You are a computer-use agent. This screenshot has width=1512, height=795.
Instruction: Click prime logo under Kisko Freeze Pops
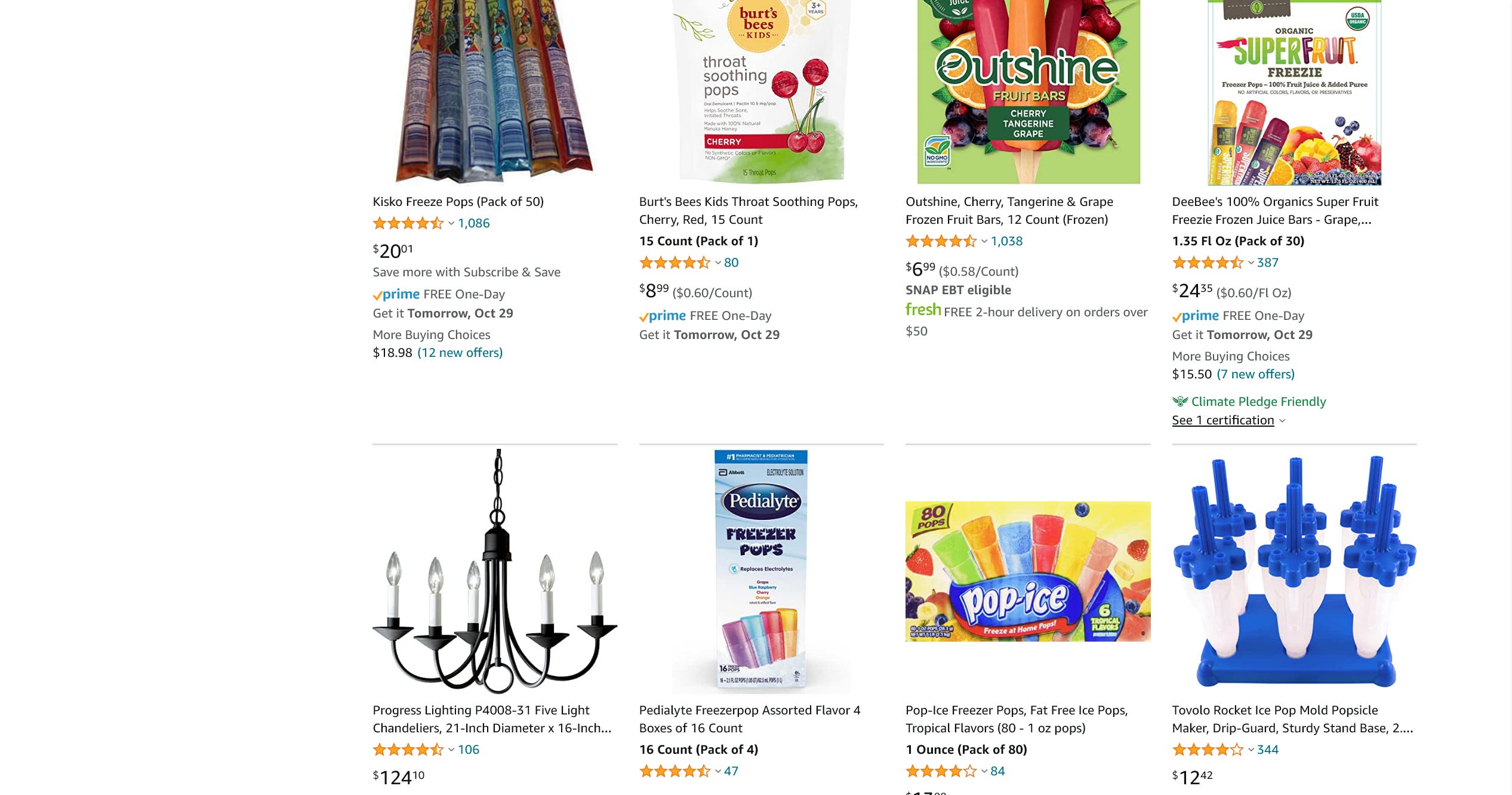(x=396, y=294)
